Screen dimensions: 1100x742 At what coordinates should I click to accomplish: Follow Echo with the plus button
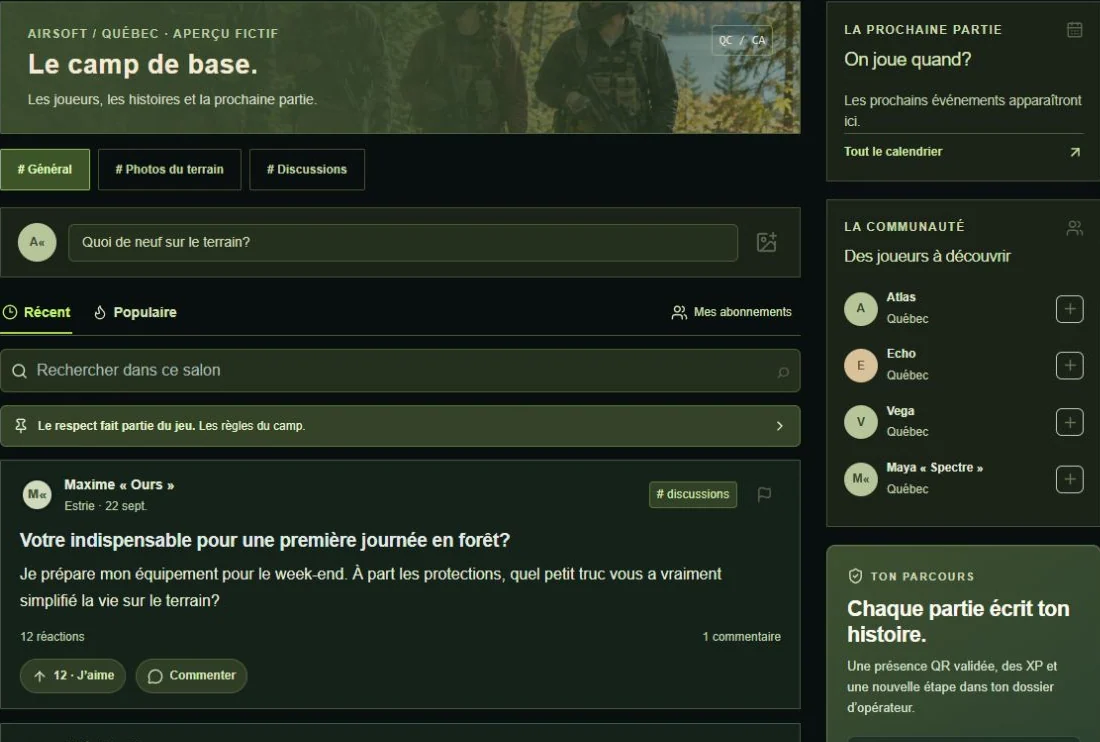click(1069, 365)
